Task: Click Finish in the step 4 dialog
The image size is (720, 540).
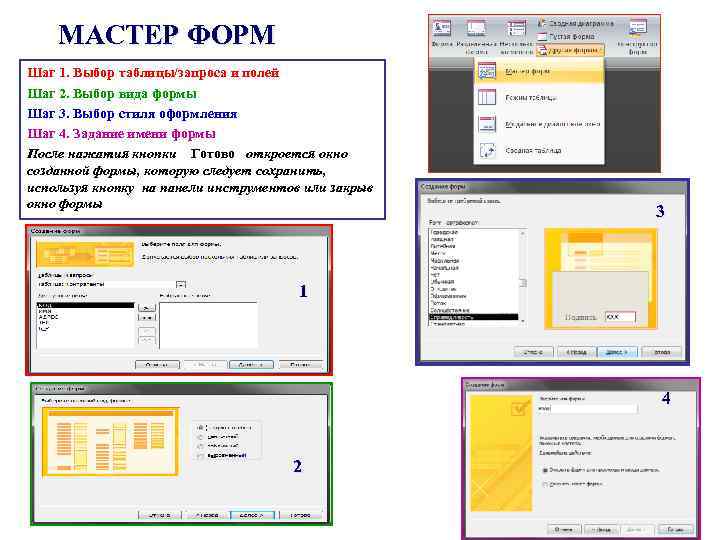Action: (x=675, y=529)
